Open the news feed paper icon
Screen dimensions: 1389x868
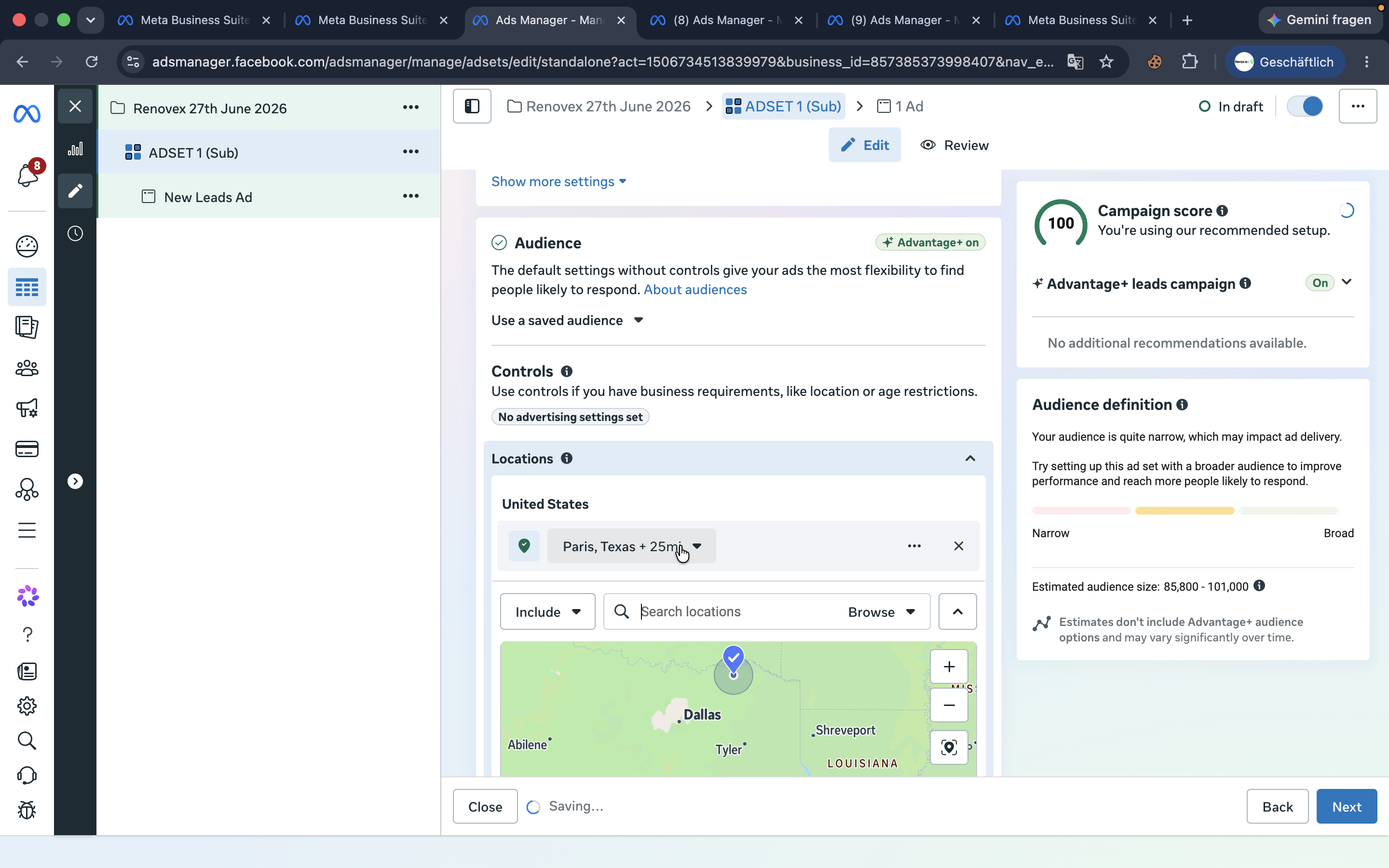tap(27, 671)
